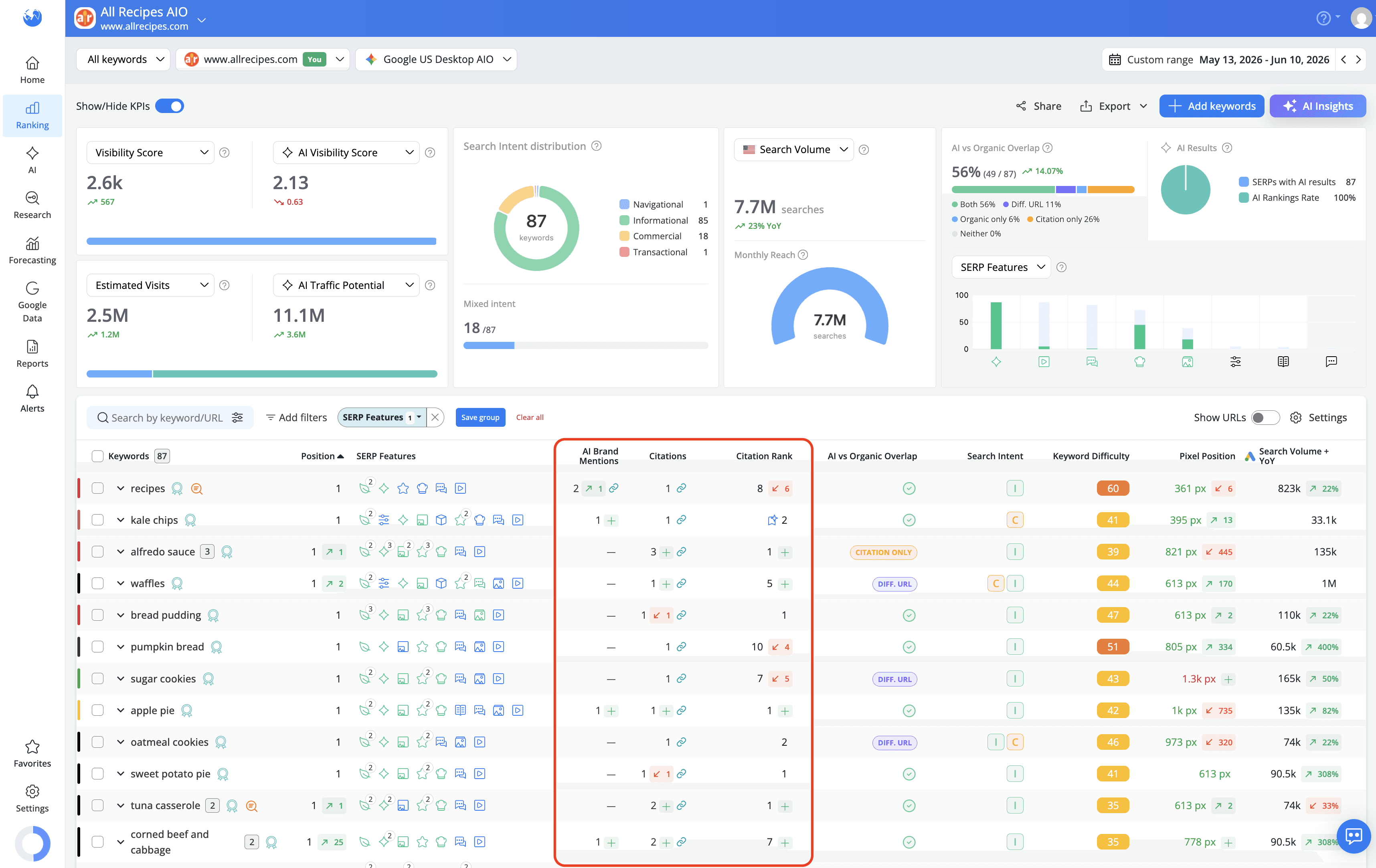Sort by Pixel Position column header
The height and width of the screenshot is (868, 1376).
point(1207,456)
